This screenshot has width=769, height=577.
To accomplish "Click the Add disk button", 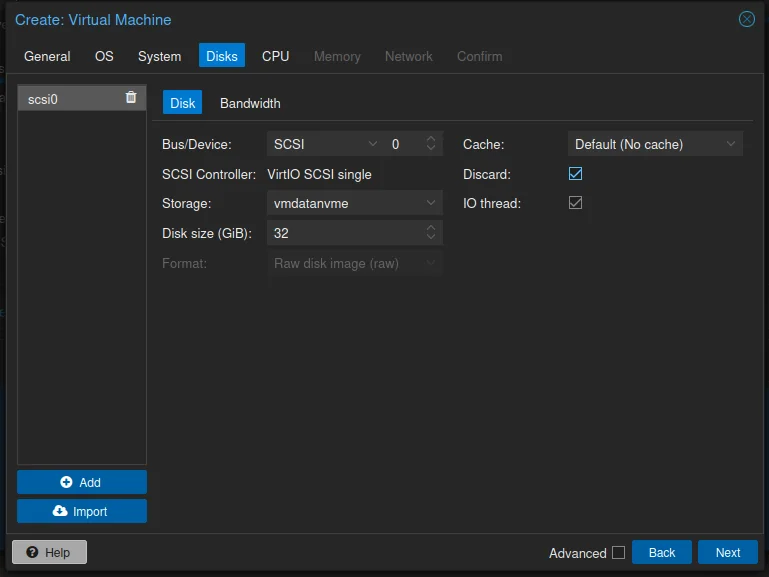I will pos(82,482).
